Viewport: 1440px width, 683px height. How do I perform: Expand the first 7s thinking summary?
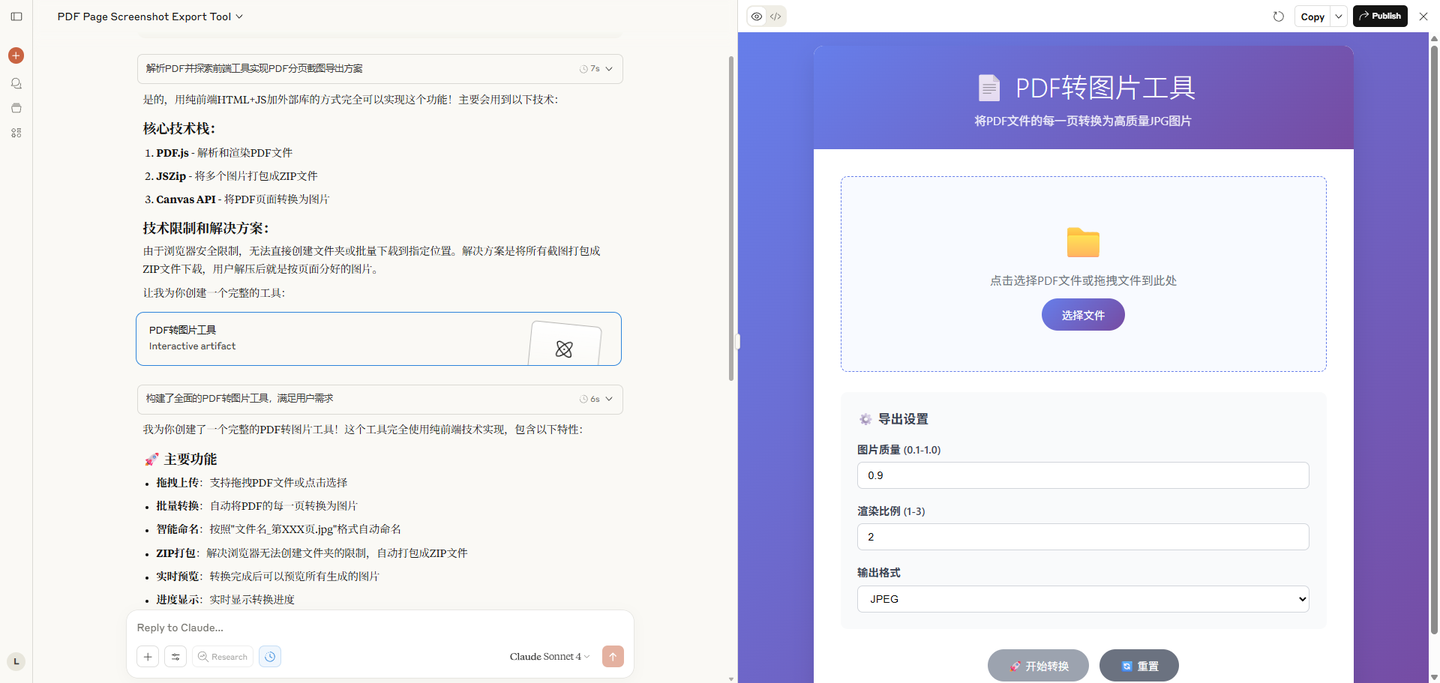tap(380, 69)
